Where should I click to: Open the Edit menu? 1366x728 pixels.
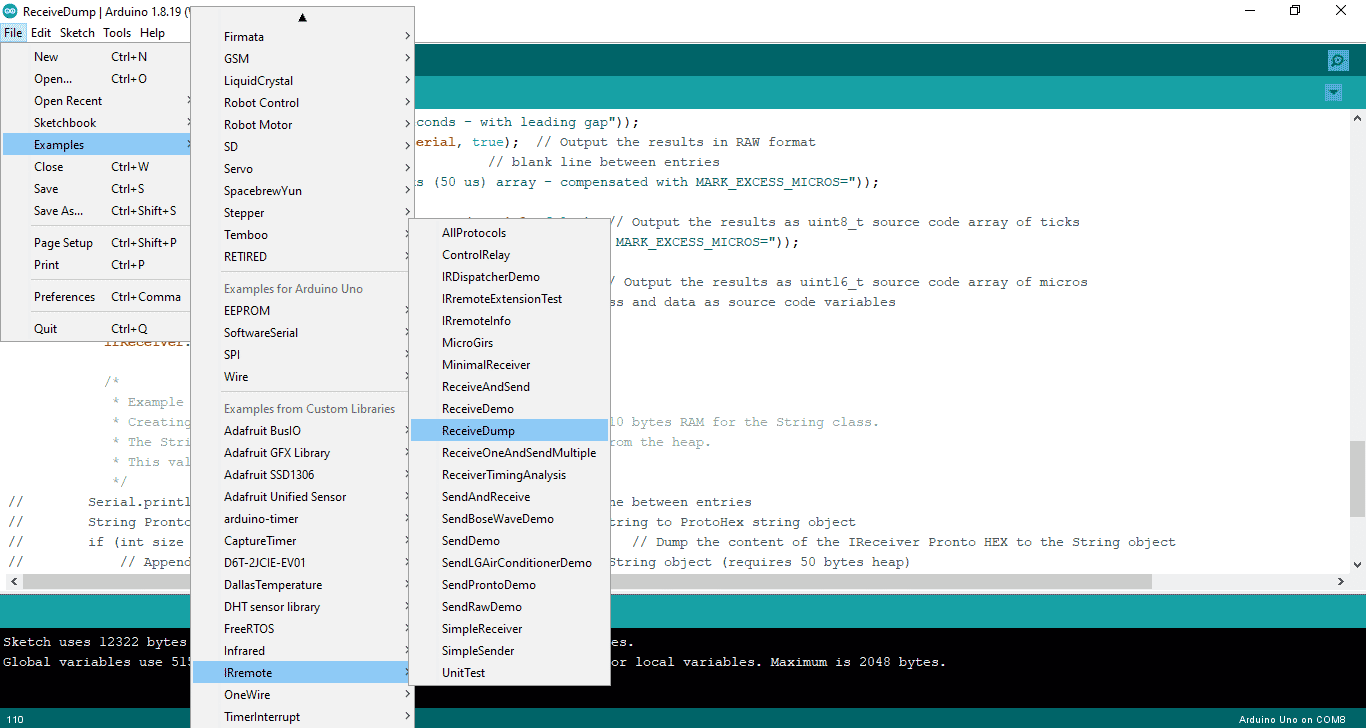41,33
